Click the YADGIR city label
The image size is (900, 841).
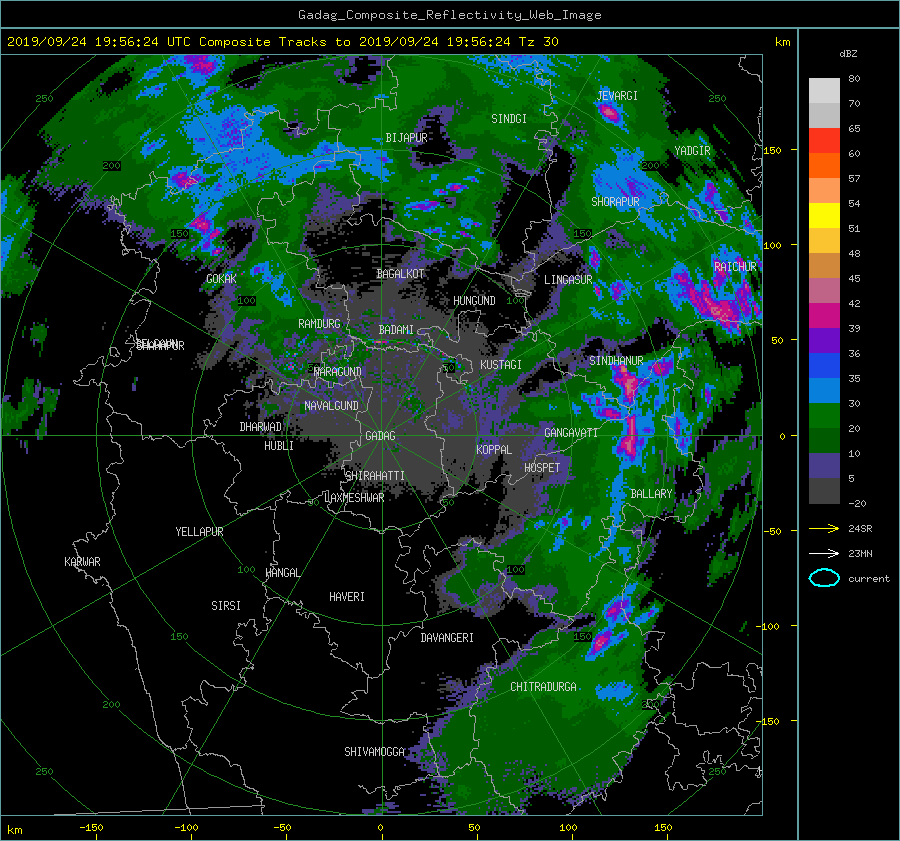(692, 151)
